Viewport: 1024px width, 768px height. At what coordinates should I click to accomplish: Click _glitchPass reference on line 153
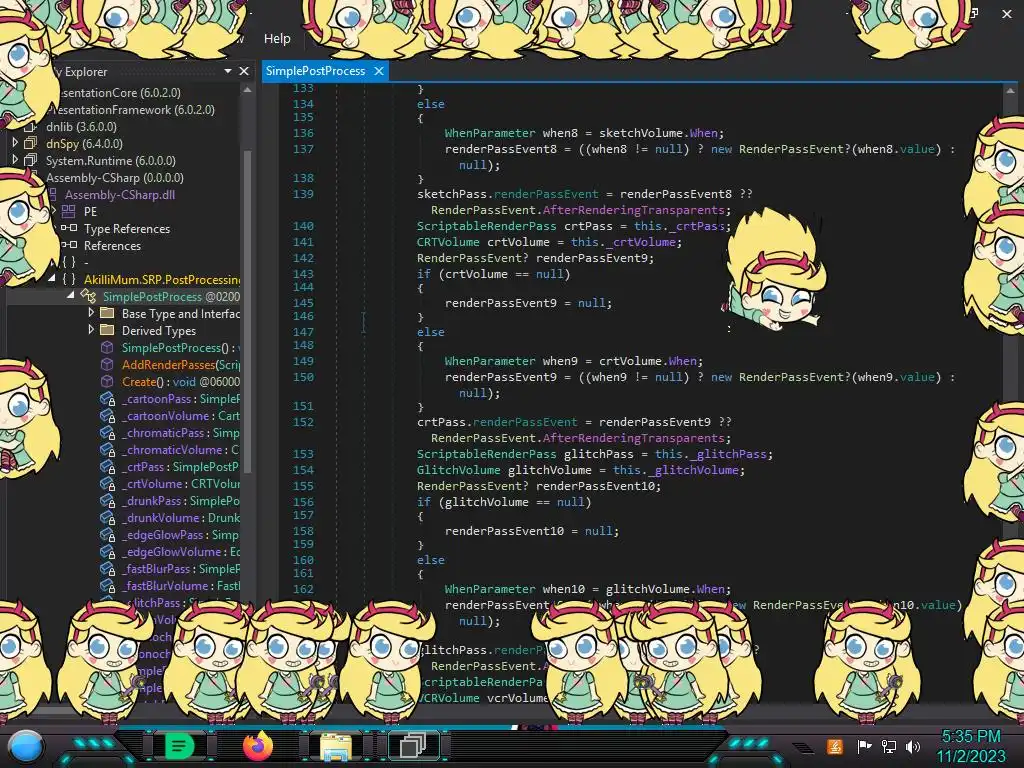point(728,454)
